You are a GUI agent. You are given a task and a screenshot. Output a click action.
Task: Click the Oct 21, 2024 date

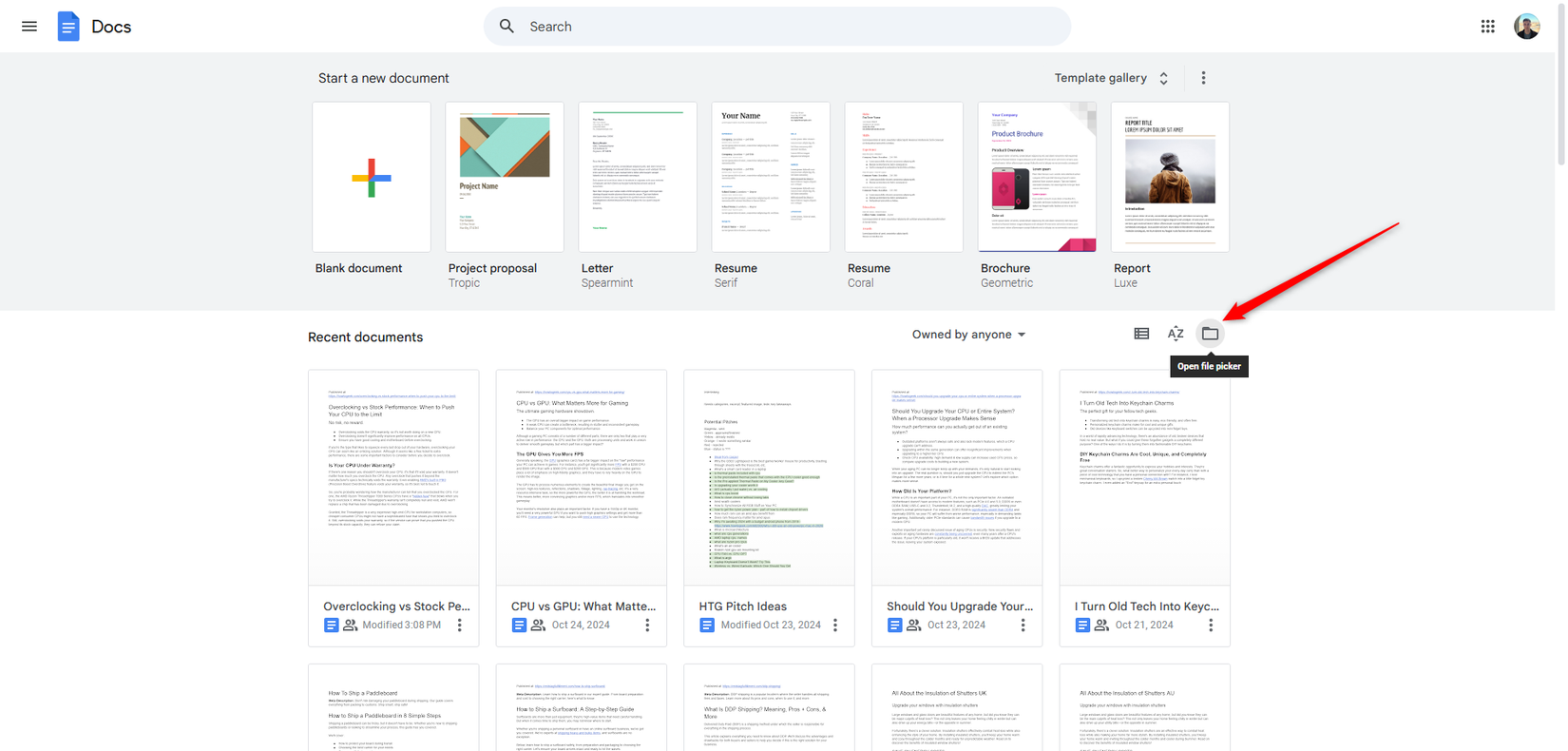click(x=1144, y=626)
